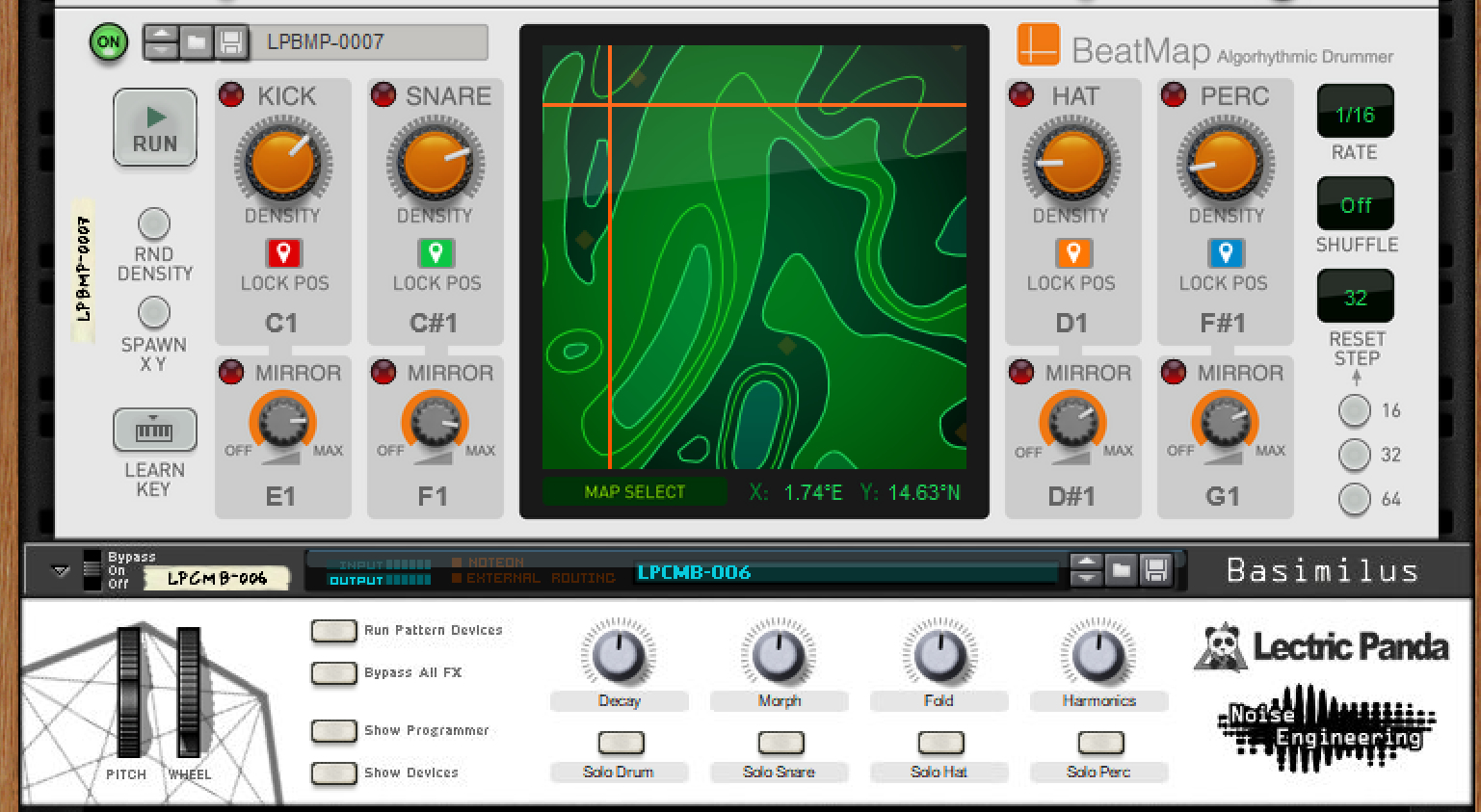Toggle the Bypass All FX button
Viewport: 1481px width, 812px height.
click(x=333, y=673)
